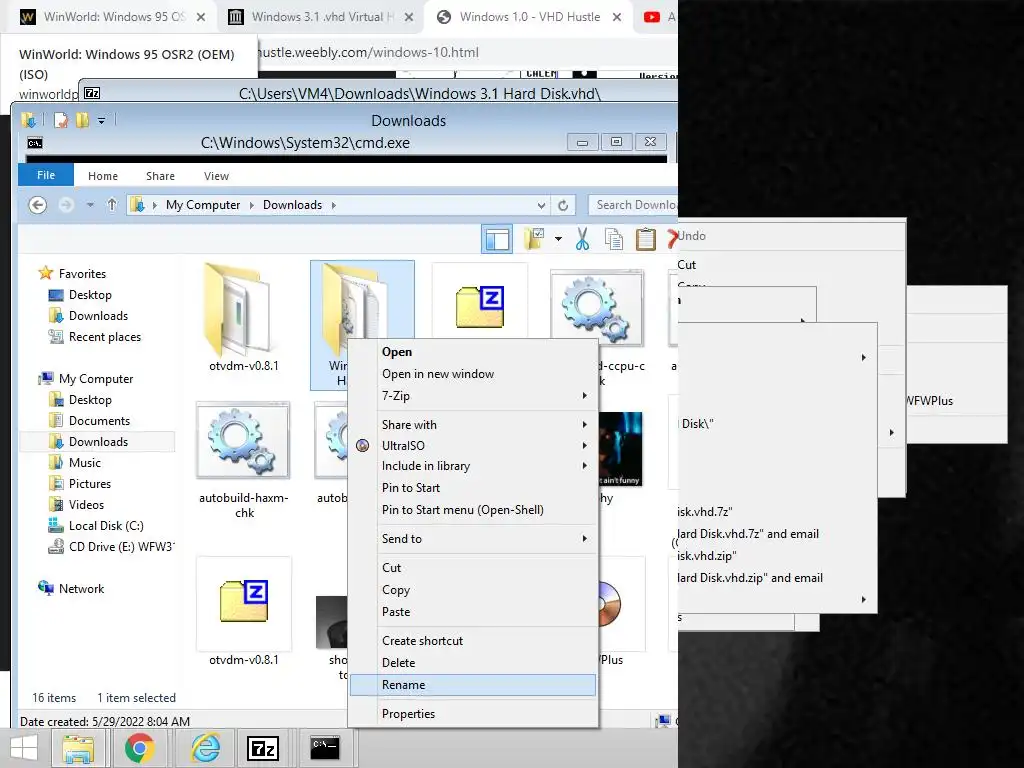1024x768 pixels.
Task: Click the Search Downloads box
Action: click(x=633, y=205)
